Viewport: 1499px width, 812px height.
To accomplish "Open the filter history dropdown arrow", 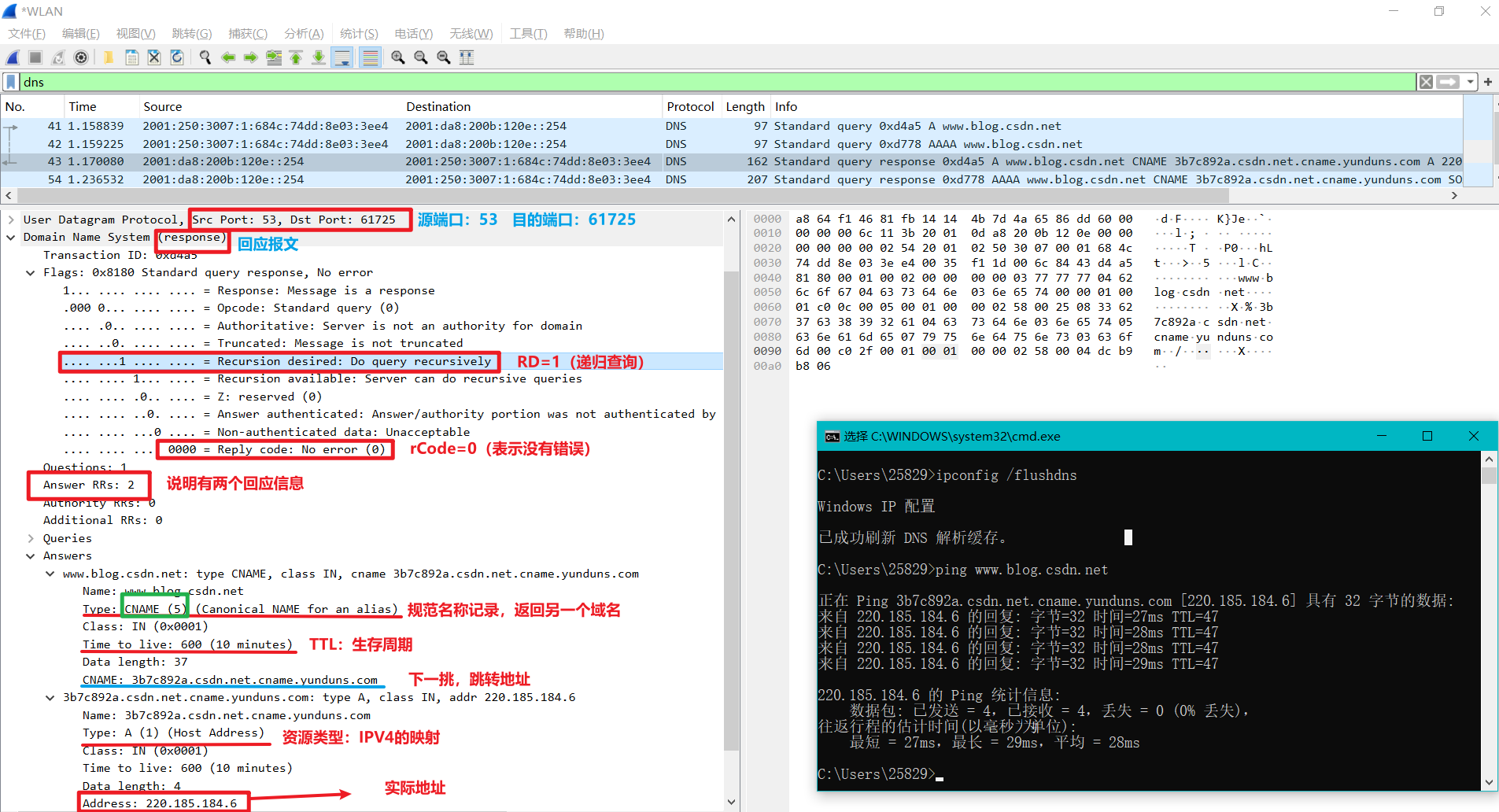I will [1470, 82].
